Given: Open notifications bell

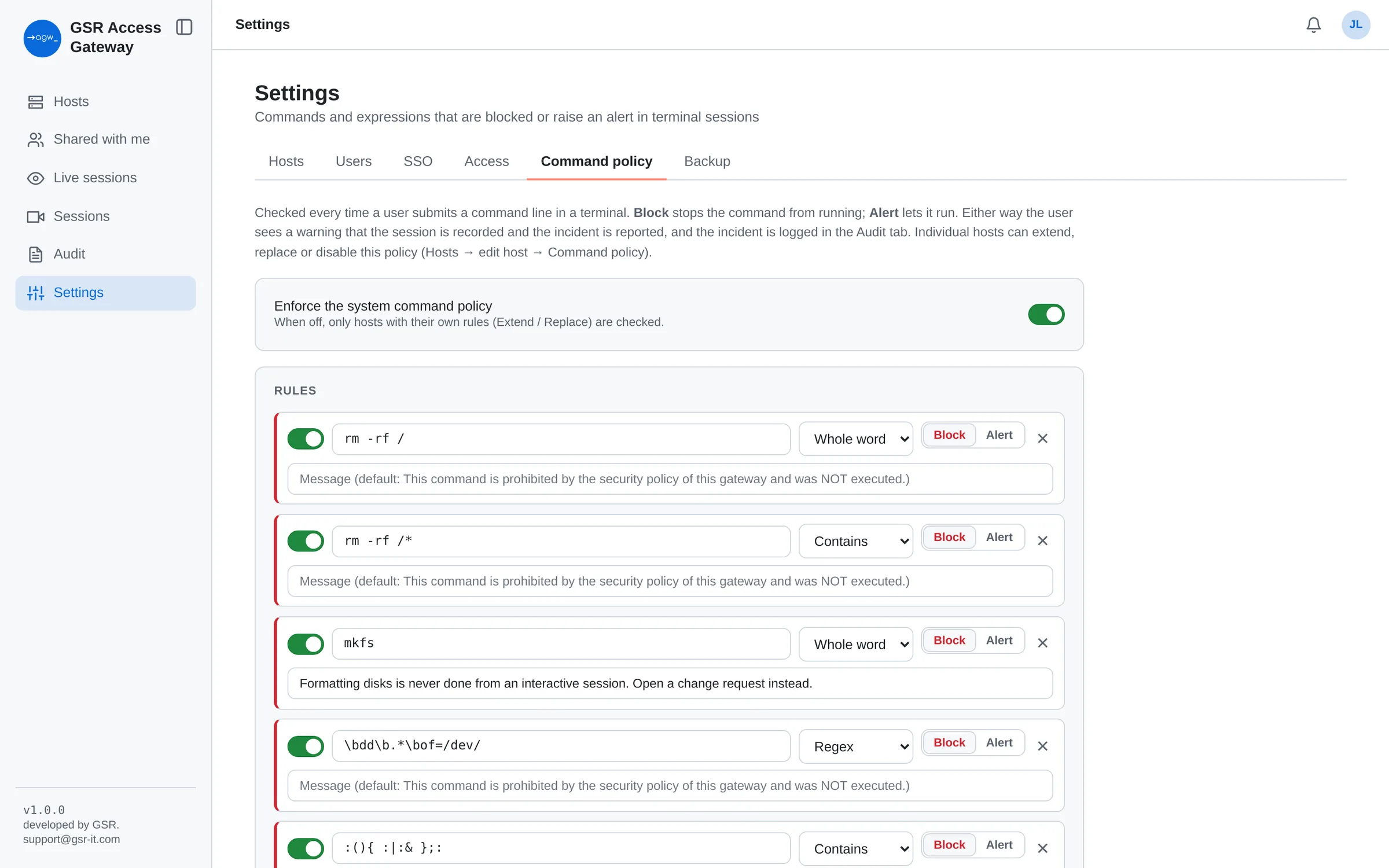Looking at the screenshot, I should click(1313, 25).
